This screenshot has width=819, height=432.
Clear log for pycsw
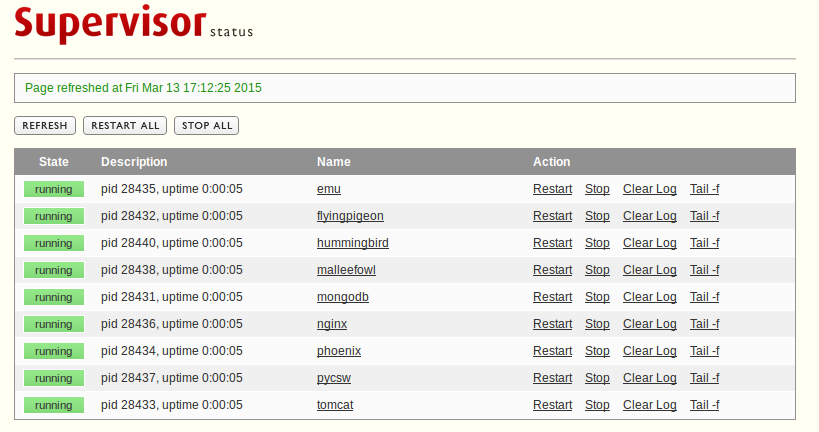(x=649, y=378)
